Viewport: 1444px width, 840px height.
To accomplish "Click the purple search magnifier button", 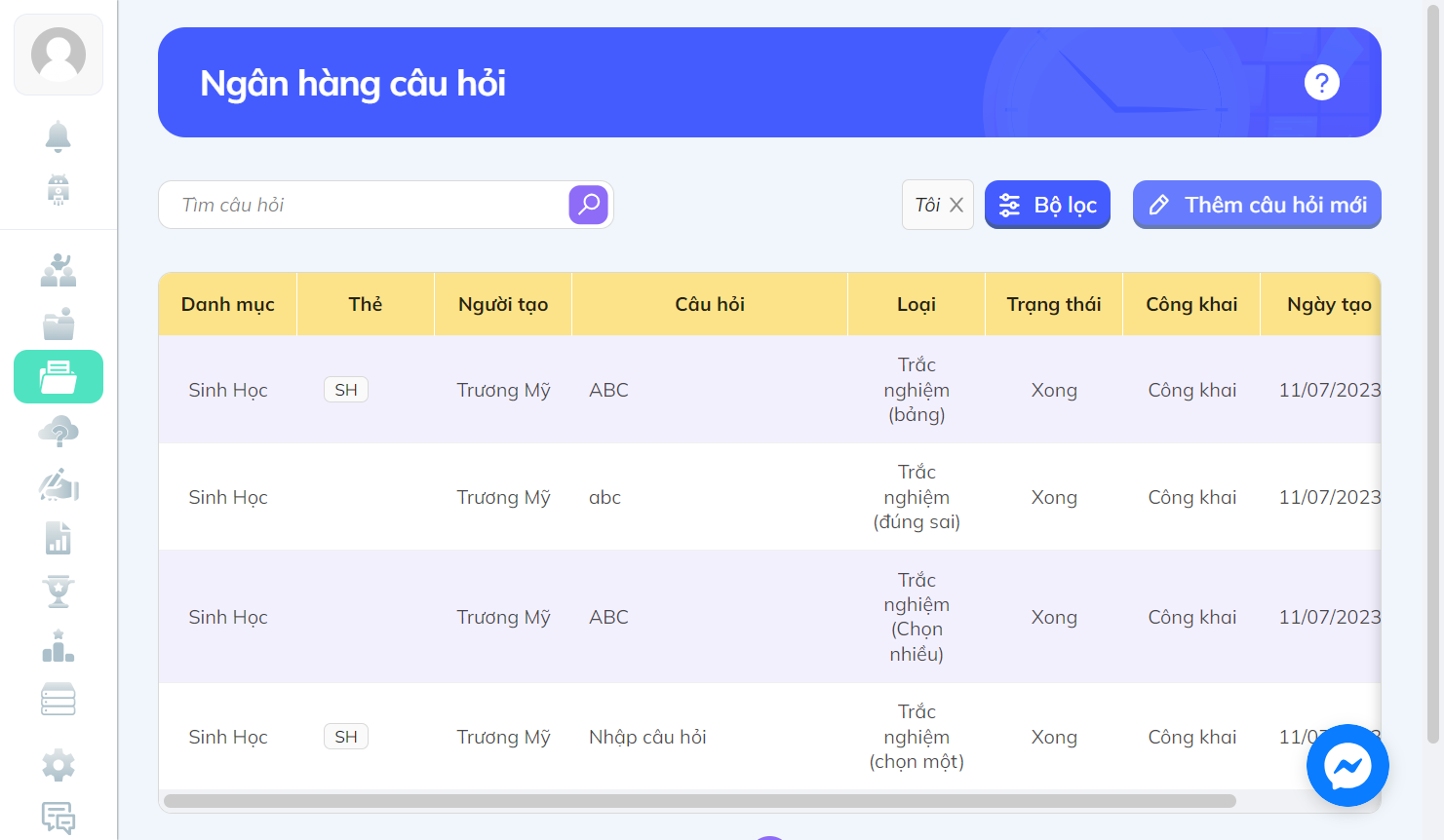I will (589, 205).
